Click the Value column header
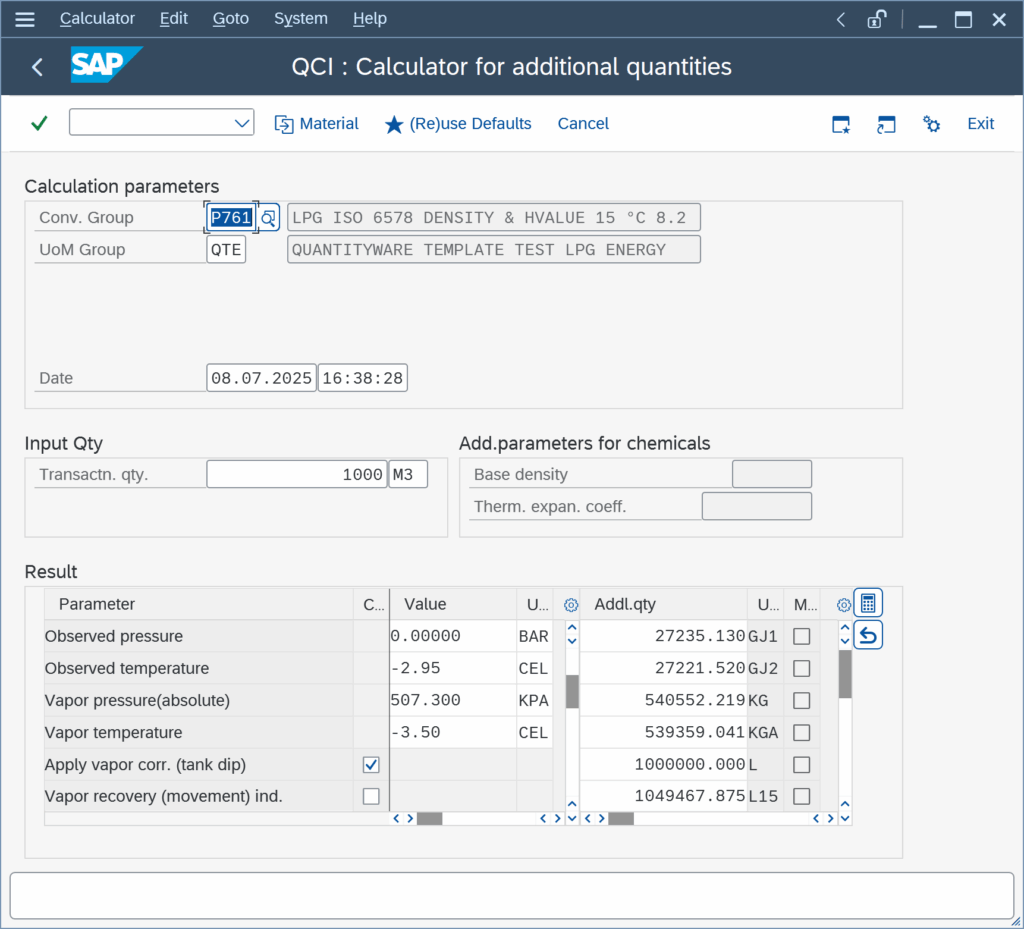Screen dimensions: 1024x929 click(x=453, y=604)
